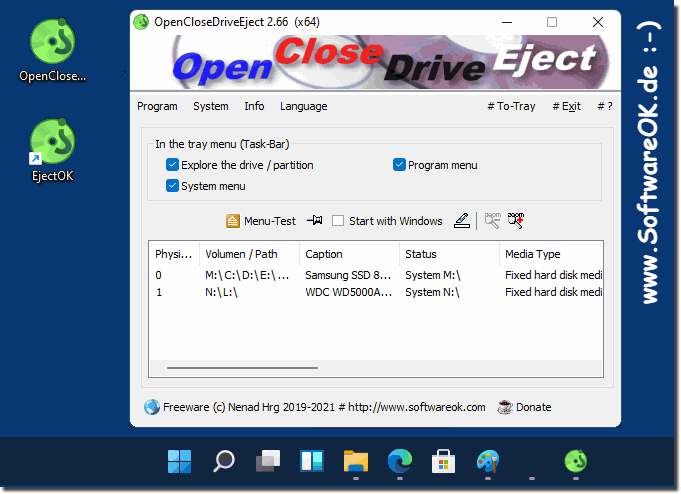This screenshot has width=681, height=494.
Task: Click the Menu-Test eject icon
Action: [x=233, y=221]
